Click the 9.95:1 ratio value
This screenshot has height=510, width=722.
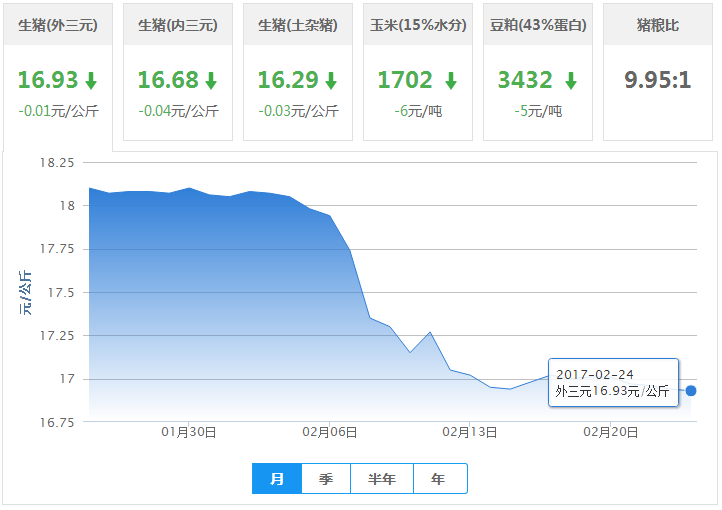pyautogui.click(x=658, y=80)
